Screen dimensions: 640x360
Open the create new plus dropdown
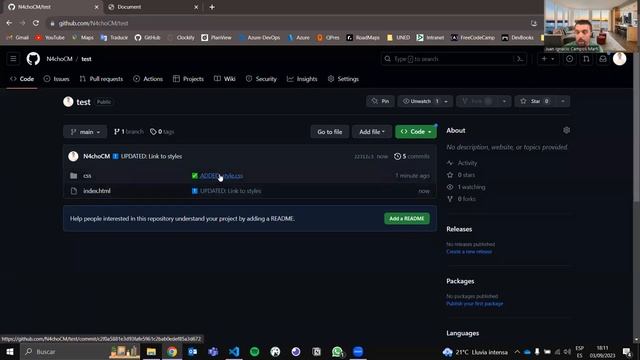(548, 59)
